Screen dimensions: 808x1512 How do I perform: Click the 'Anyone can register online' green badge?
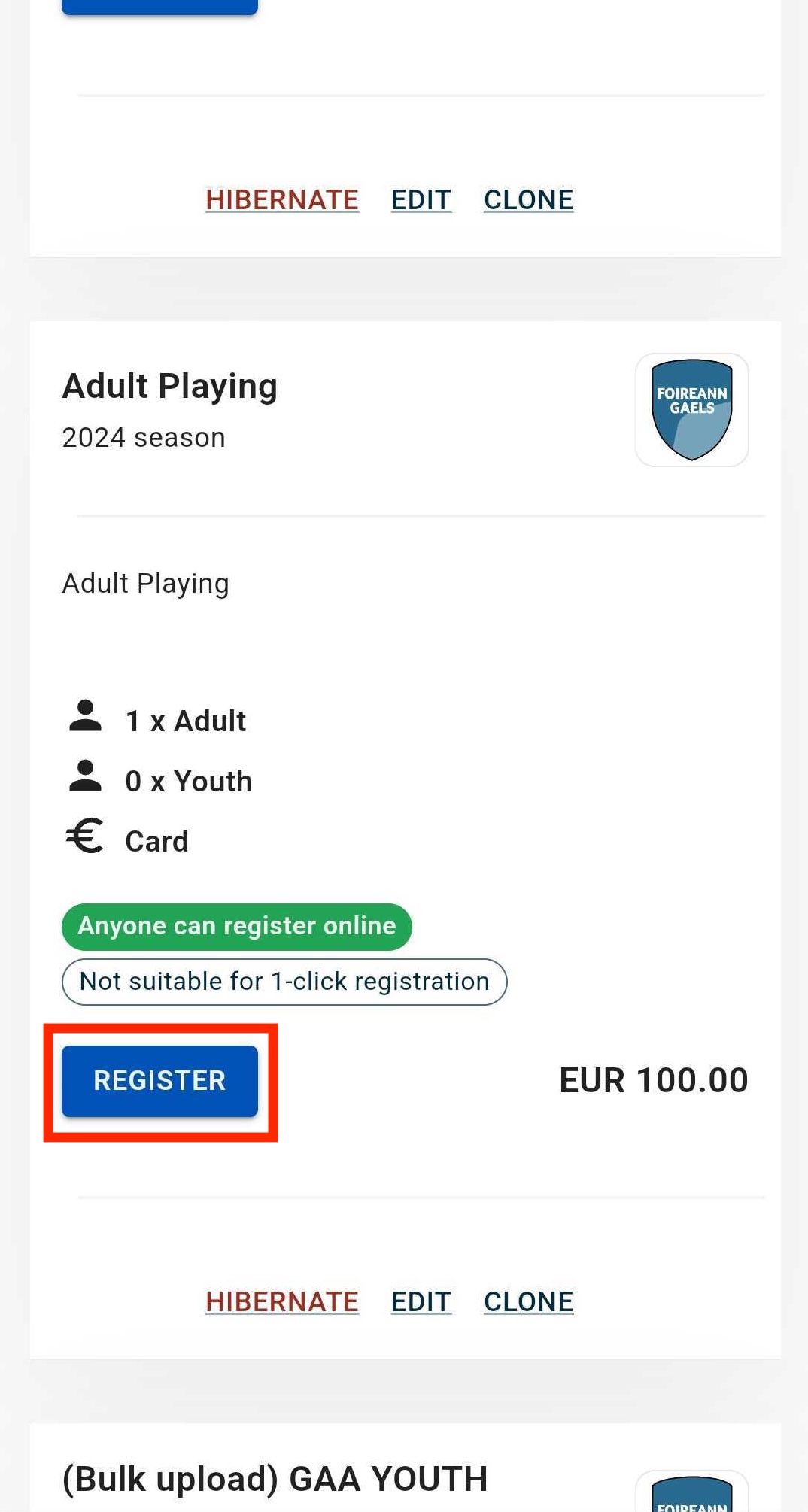(237, 927)
